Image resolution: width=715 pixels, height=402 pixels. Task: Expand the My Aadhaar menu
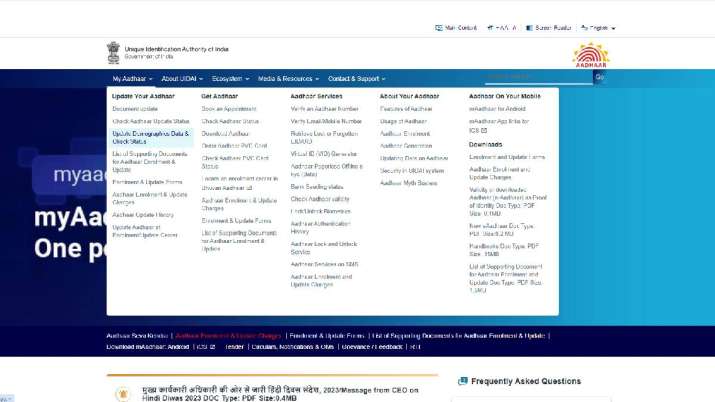click(132, 78)
